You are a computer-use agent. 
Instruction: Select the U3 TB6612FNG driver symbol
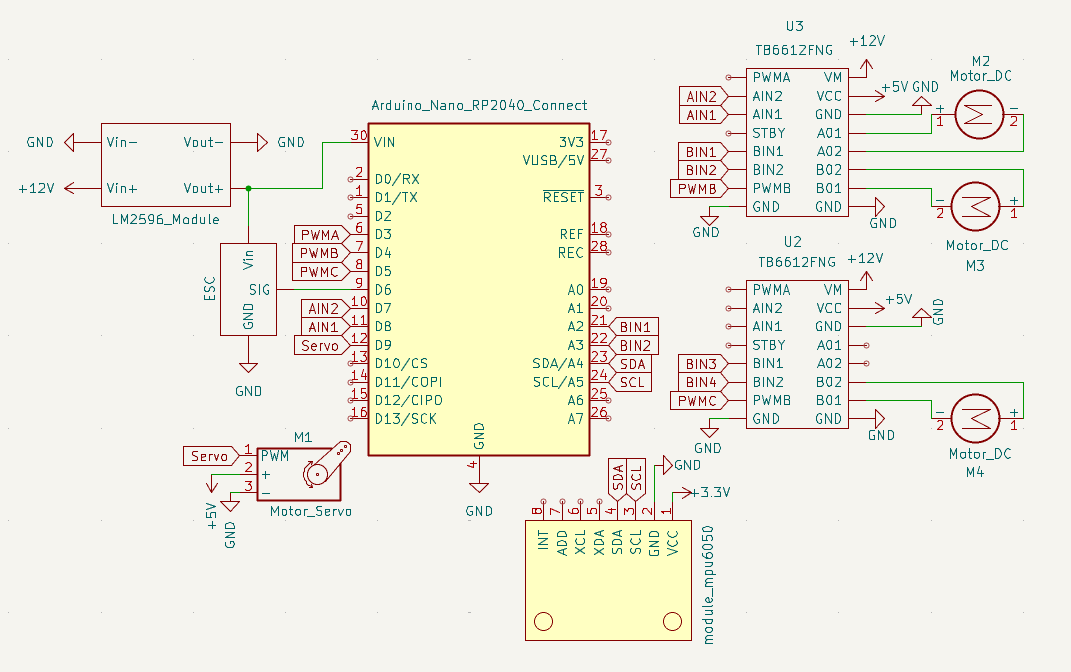pyautogui.click(x=797, y=140)
